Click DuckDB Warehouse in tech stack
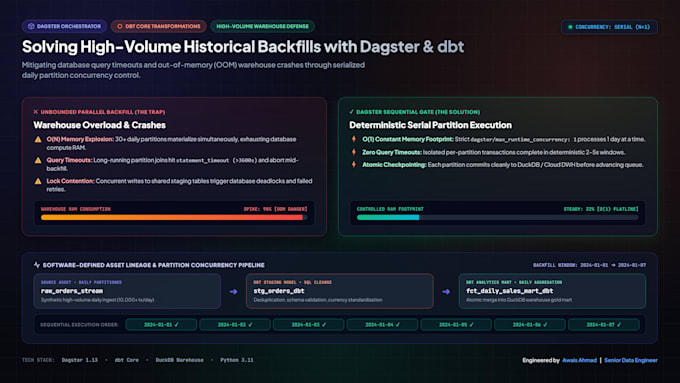 pyautogui.click(x=179, y=360)
